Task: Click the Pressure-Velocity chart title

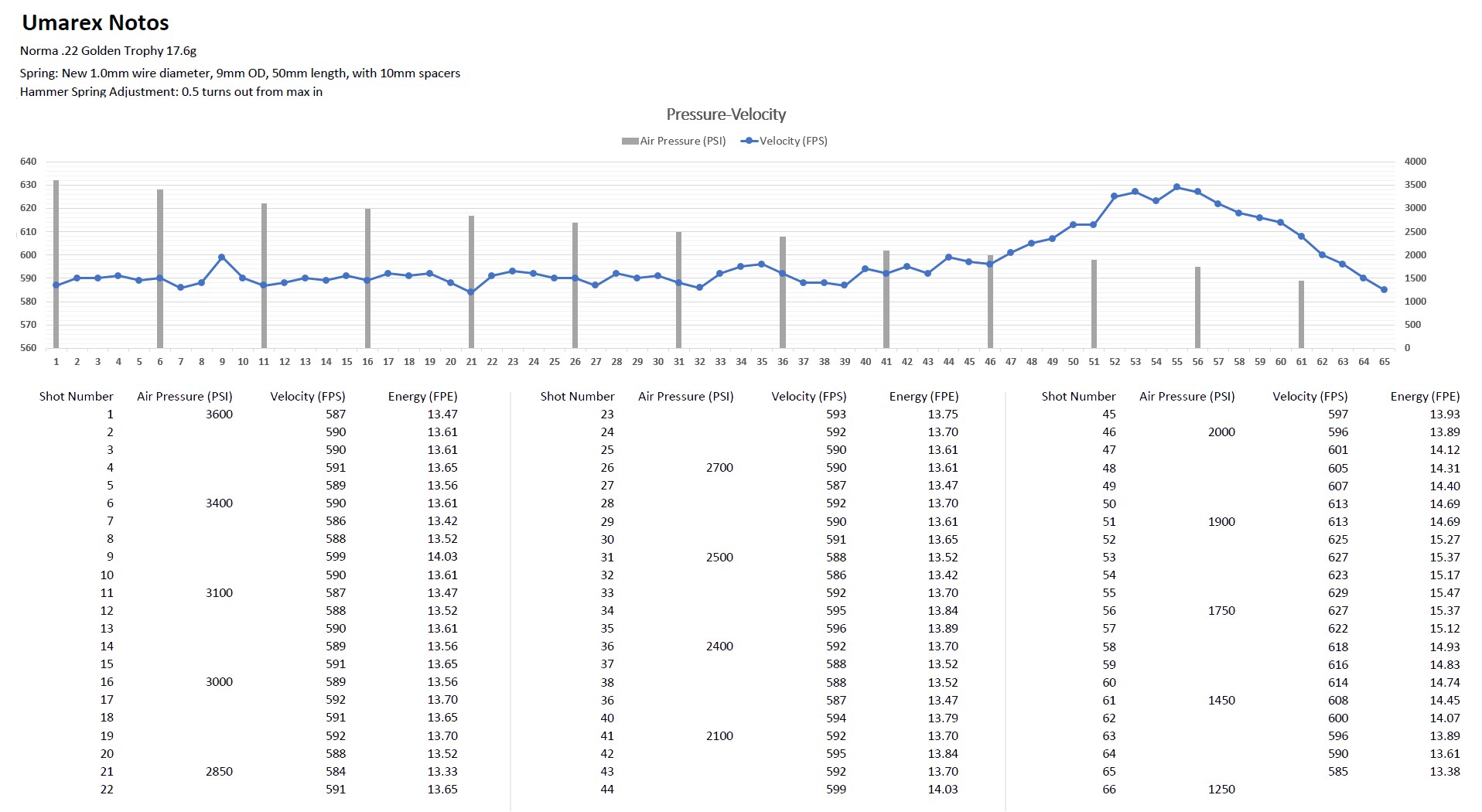Action: (x=726, y=114)
